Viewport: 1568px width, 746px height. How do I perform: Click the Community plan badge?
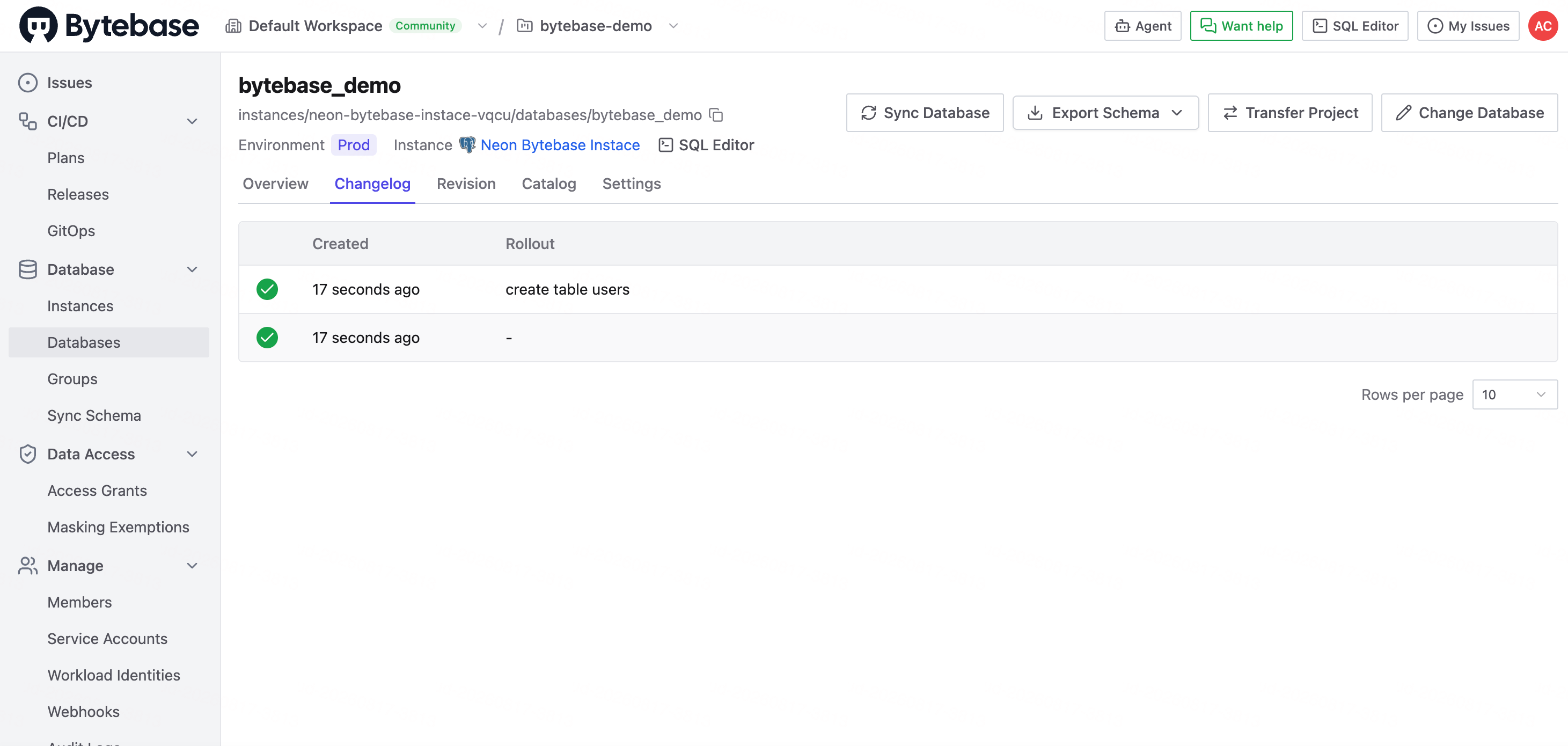point(425,26)
